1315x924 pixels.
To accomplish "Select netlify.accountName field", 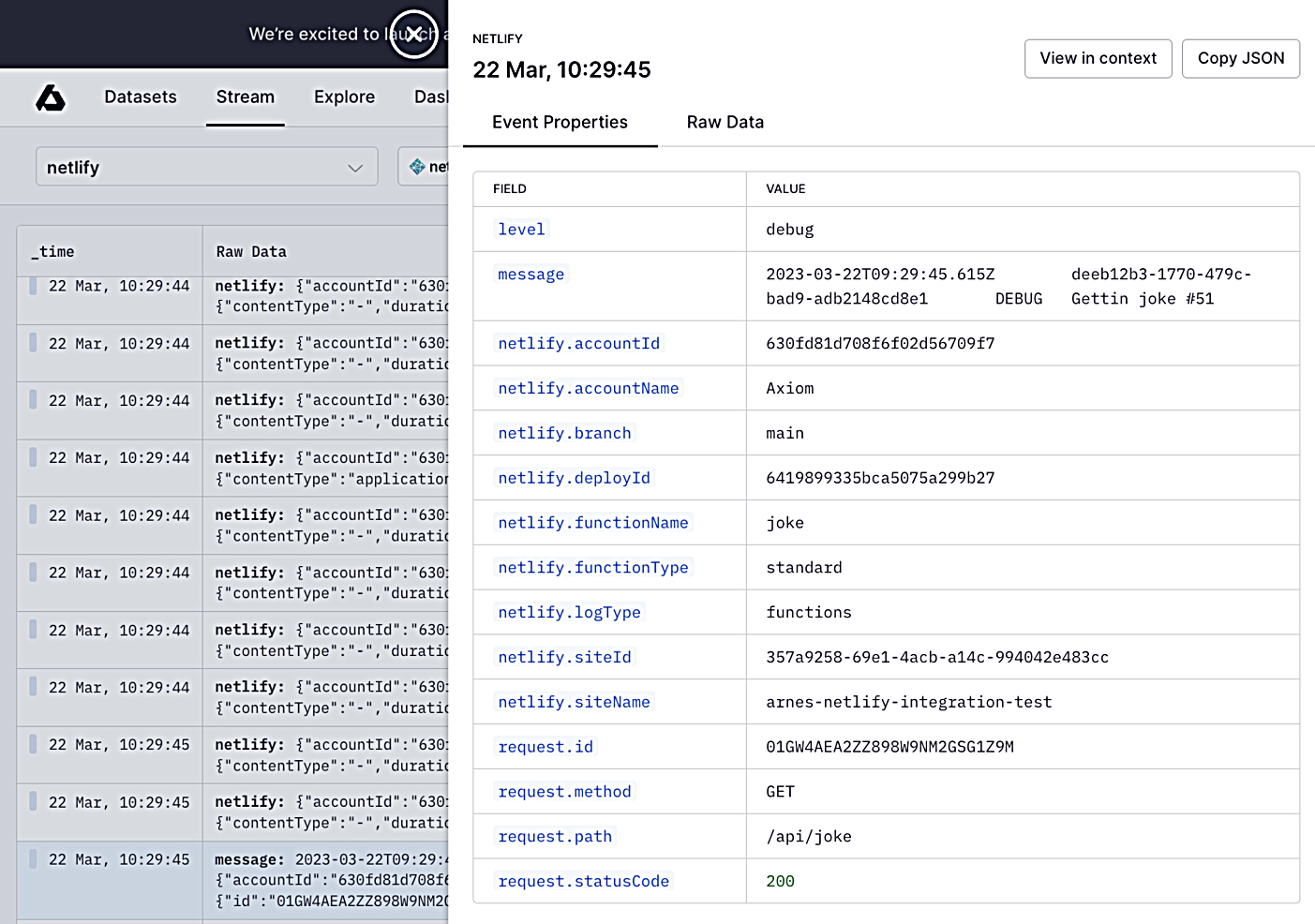I will pyautogui.click(x=589, y=388).
